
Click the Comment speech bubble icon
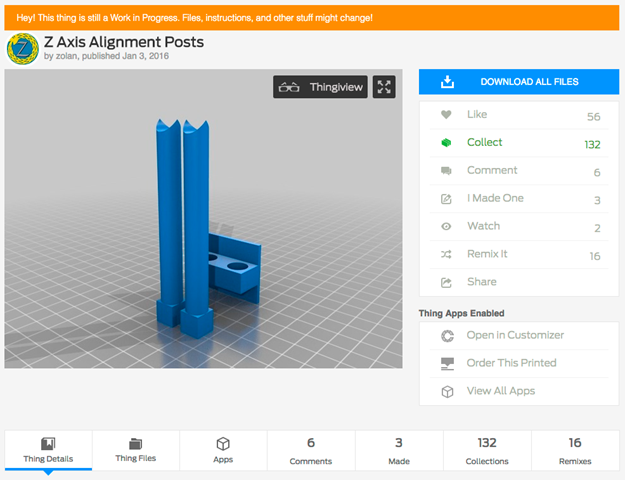446,171
